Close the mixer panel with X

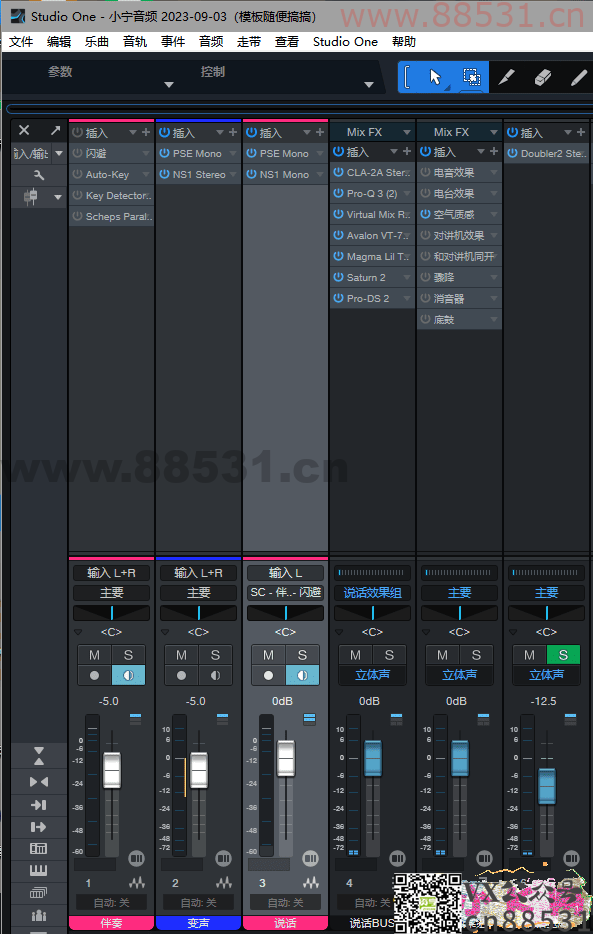24,130
